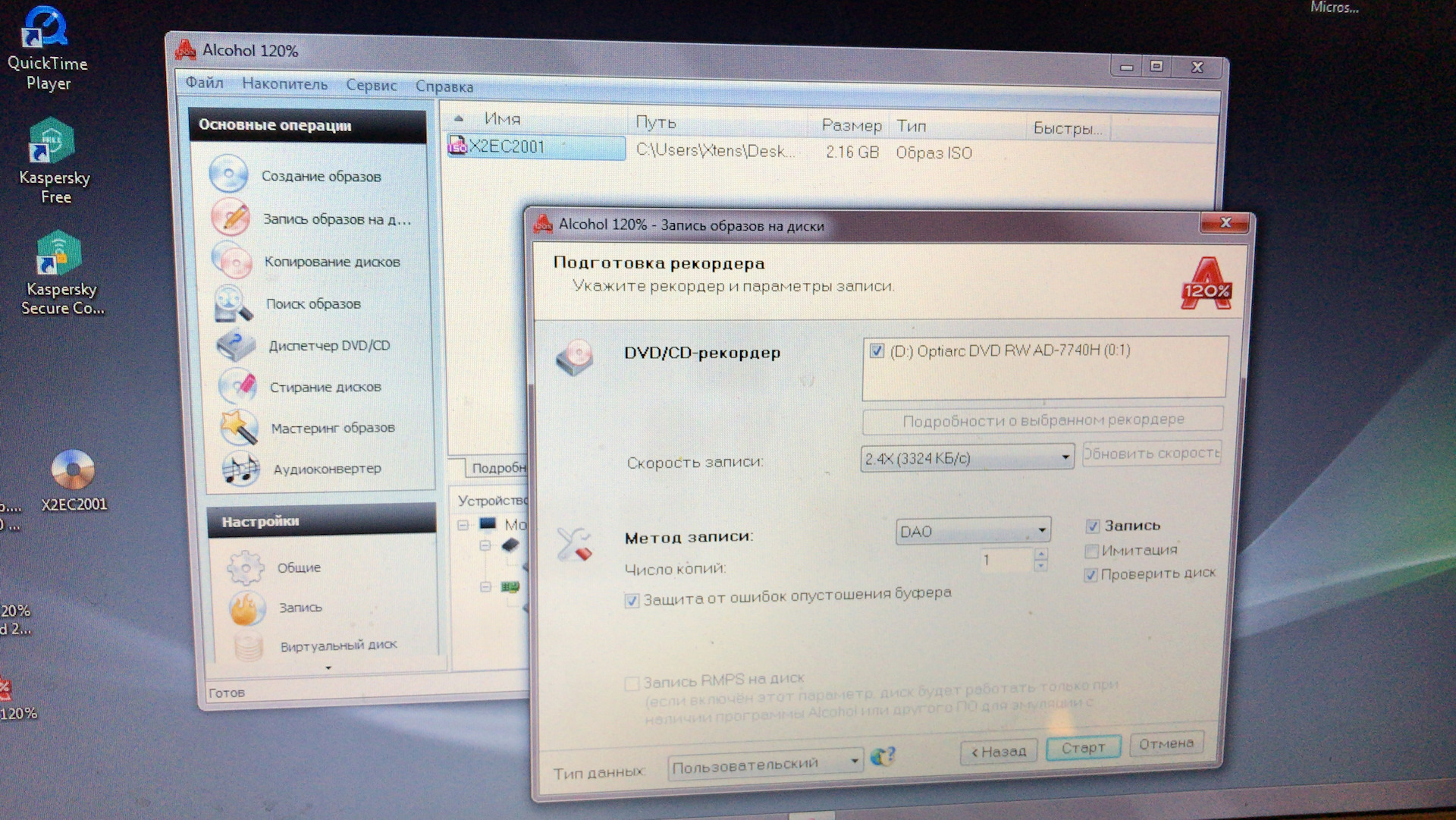Image resolution: width=1456 pixels, height=820 pixels.
Task: Open the Запись settings flame icon
Action: click(247, 608)
